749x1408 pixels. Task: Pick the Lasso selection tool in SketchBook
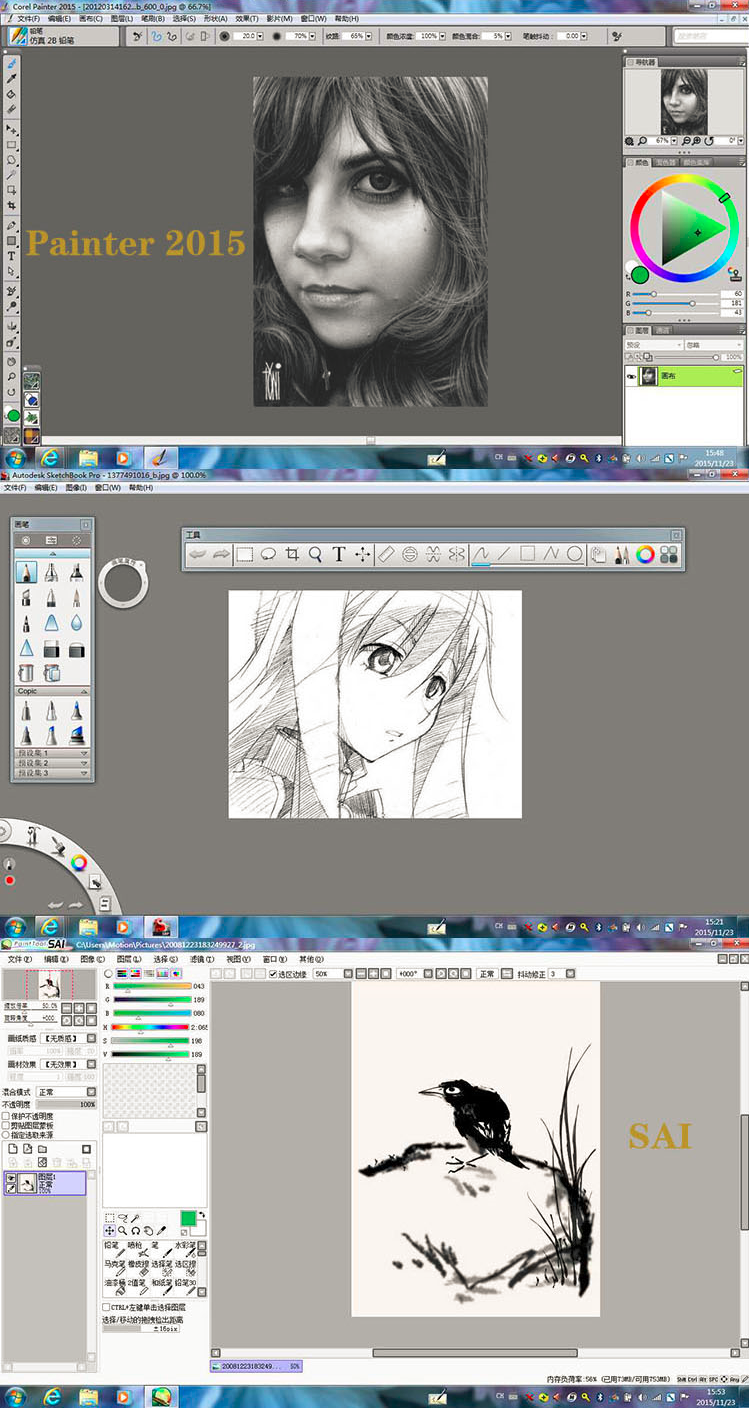(268, 554)
